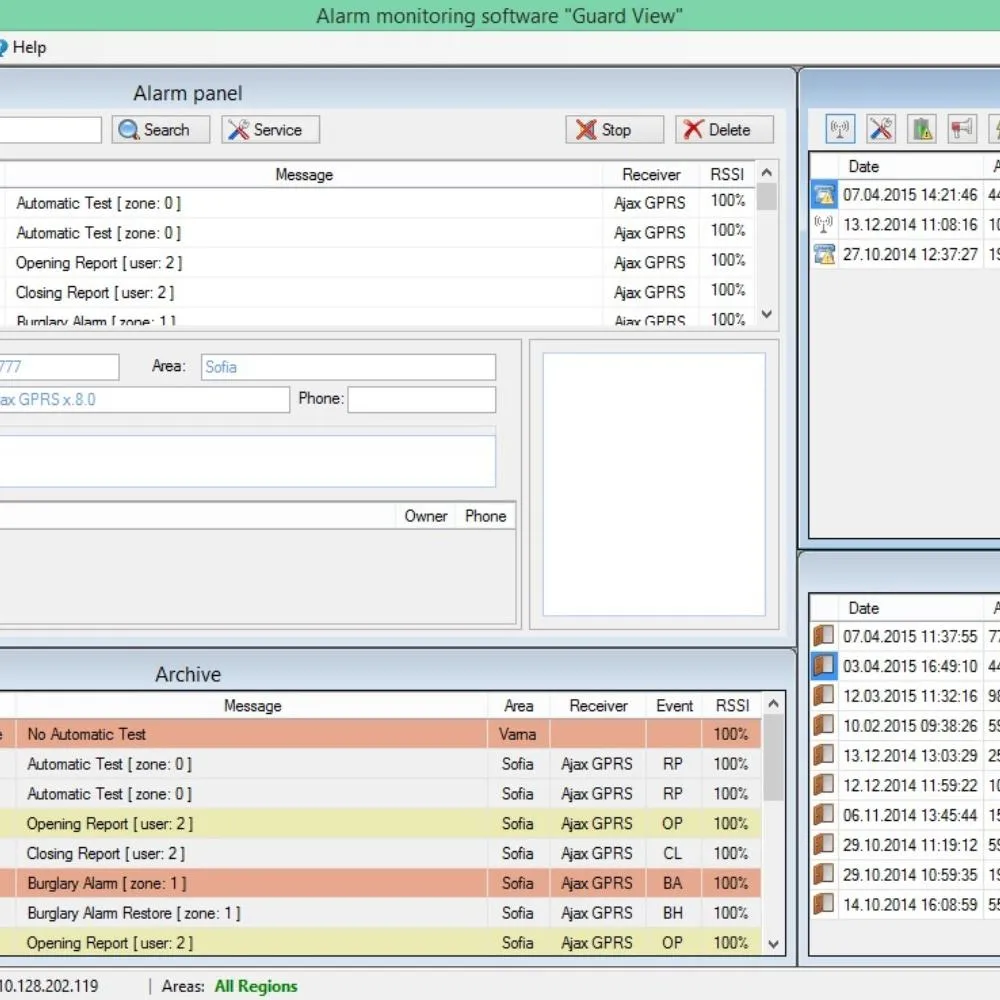
Task: Sort Alarm panel by Receiver column header
Action: click(651, 175)
